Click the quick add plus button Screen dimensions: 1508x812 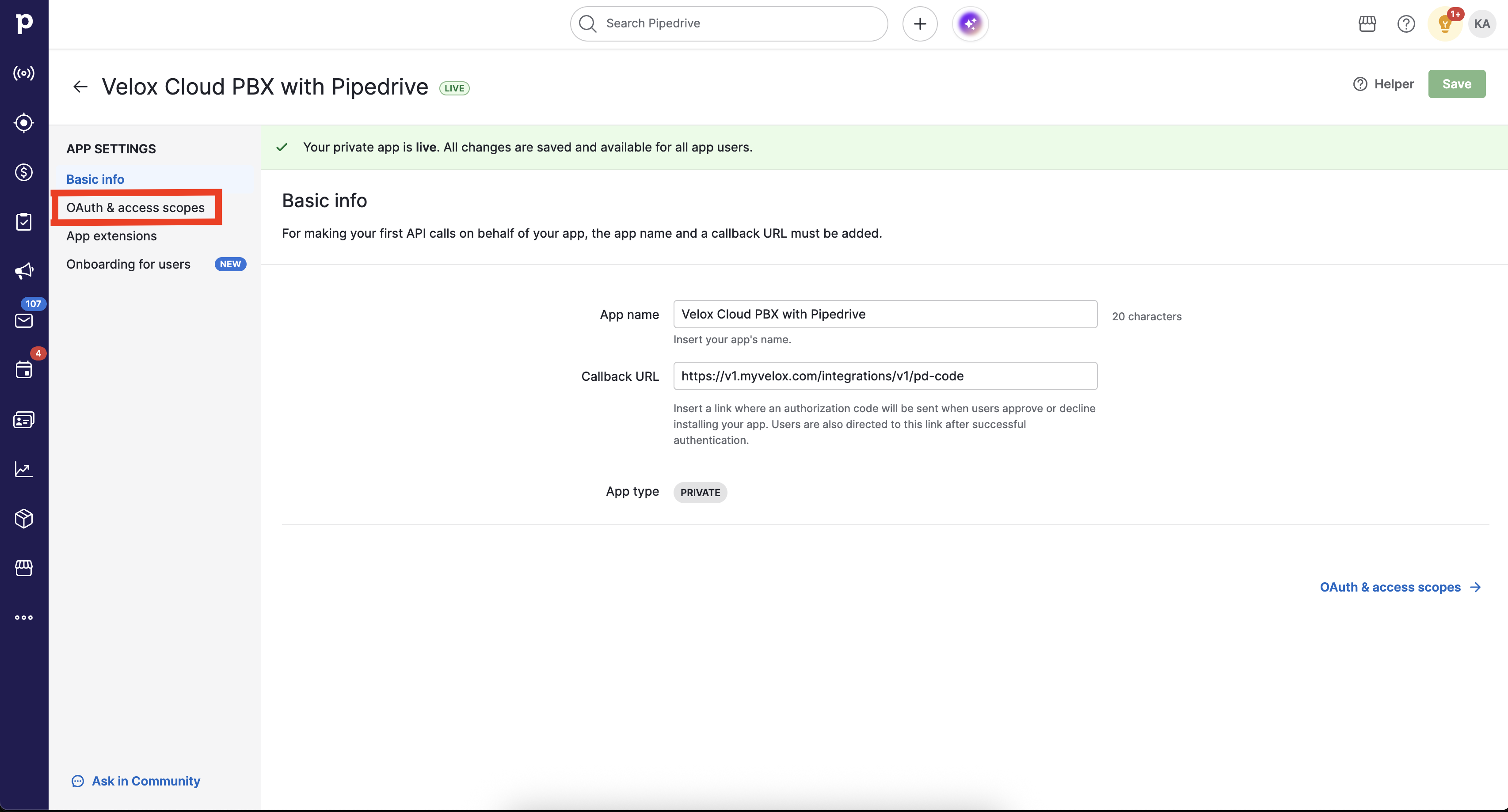(x=920, y=23)
